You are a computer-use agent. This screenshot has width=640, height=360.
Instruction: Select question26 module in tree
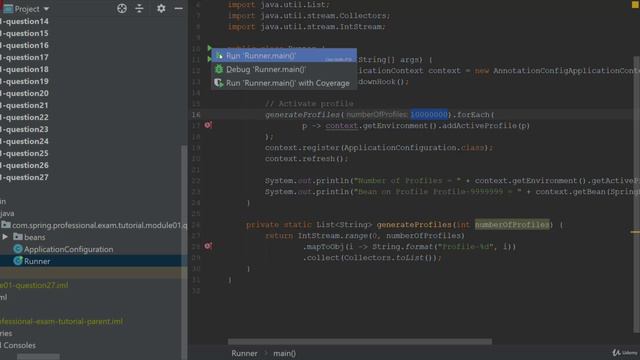point(24,165)
